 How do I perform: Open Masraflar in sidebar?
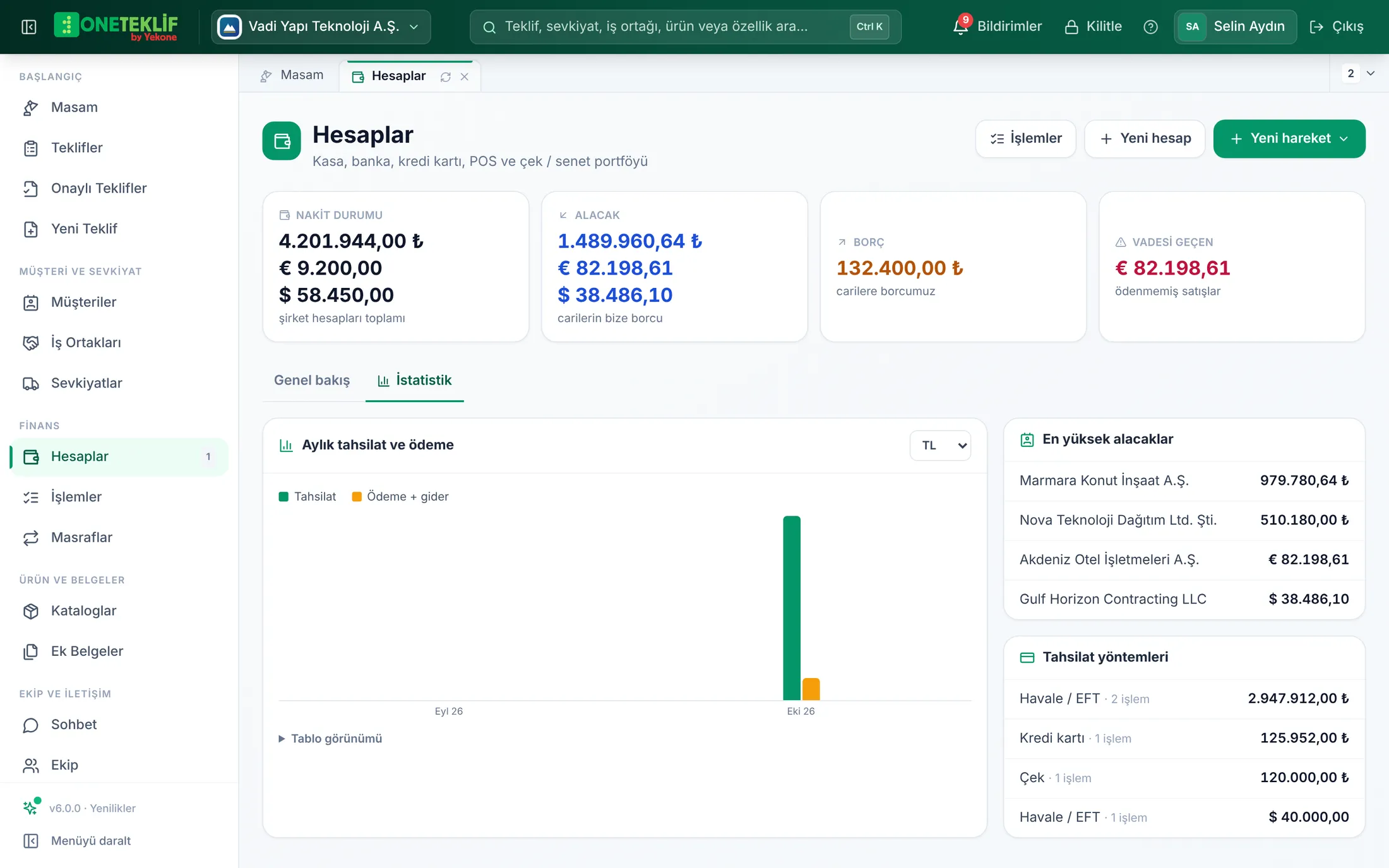(x=119, y=537)
